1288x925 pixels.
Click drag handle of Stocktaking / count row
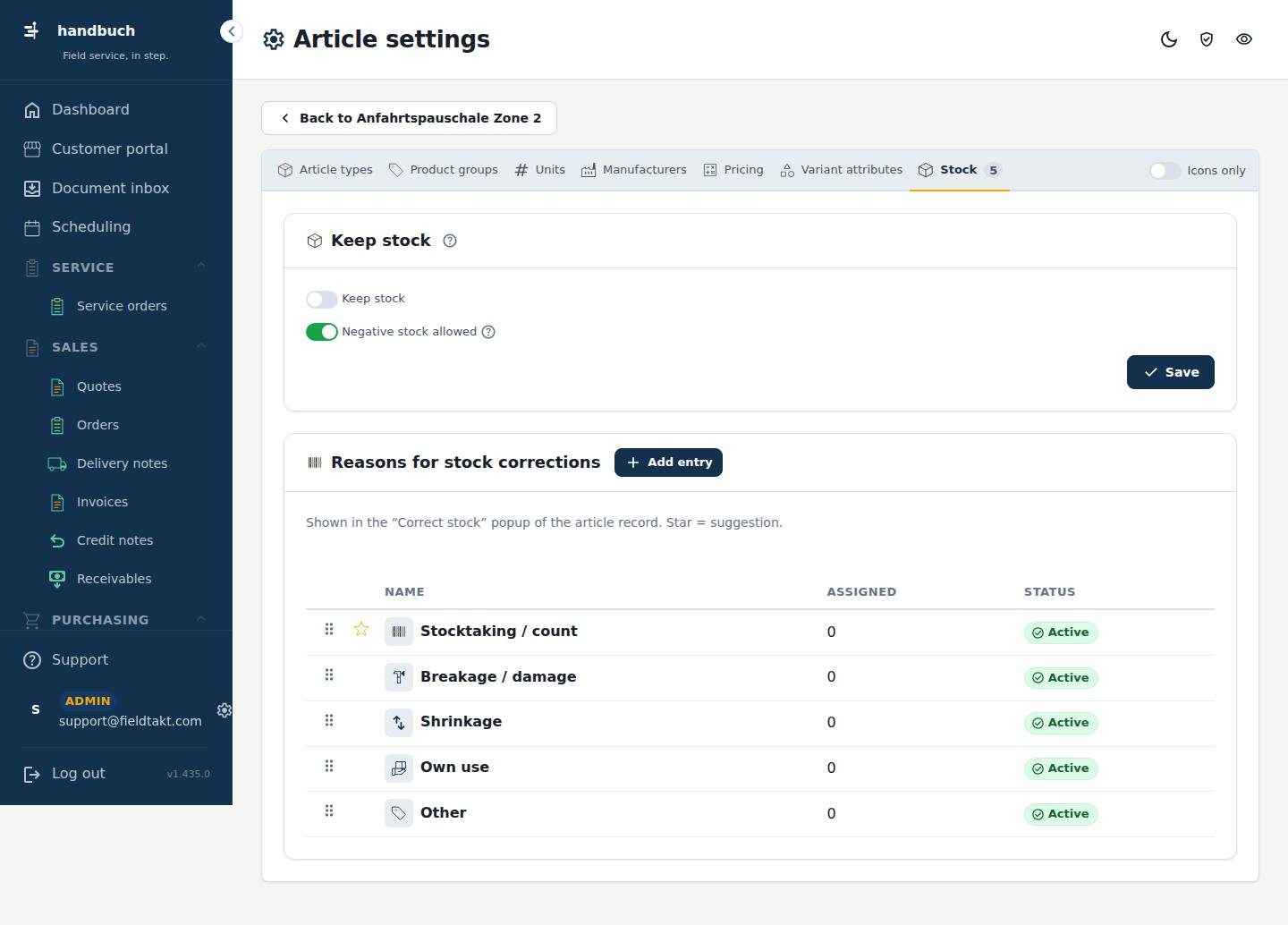pyautogui.click(x=329, y=629)
